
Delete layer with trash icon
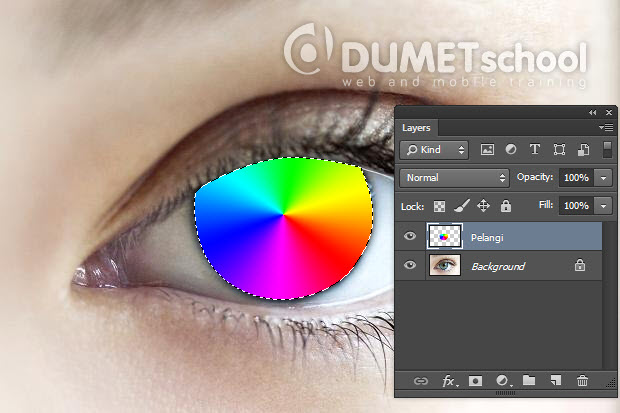582,381
